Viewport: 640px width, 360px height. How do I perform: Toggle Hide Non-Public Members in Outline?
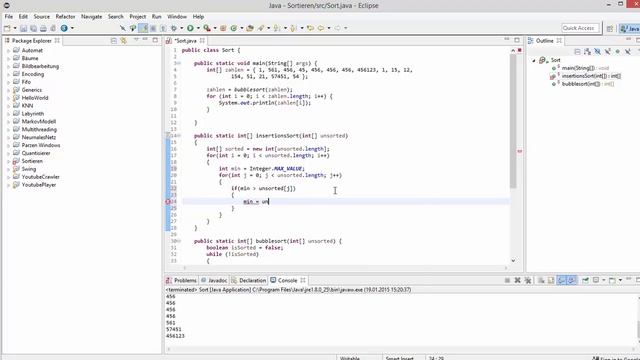pyautogui.click(x=618, y=51)
